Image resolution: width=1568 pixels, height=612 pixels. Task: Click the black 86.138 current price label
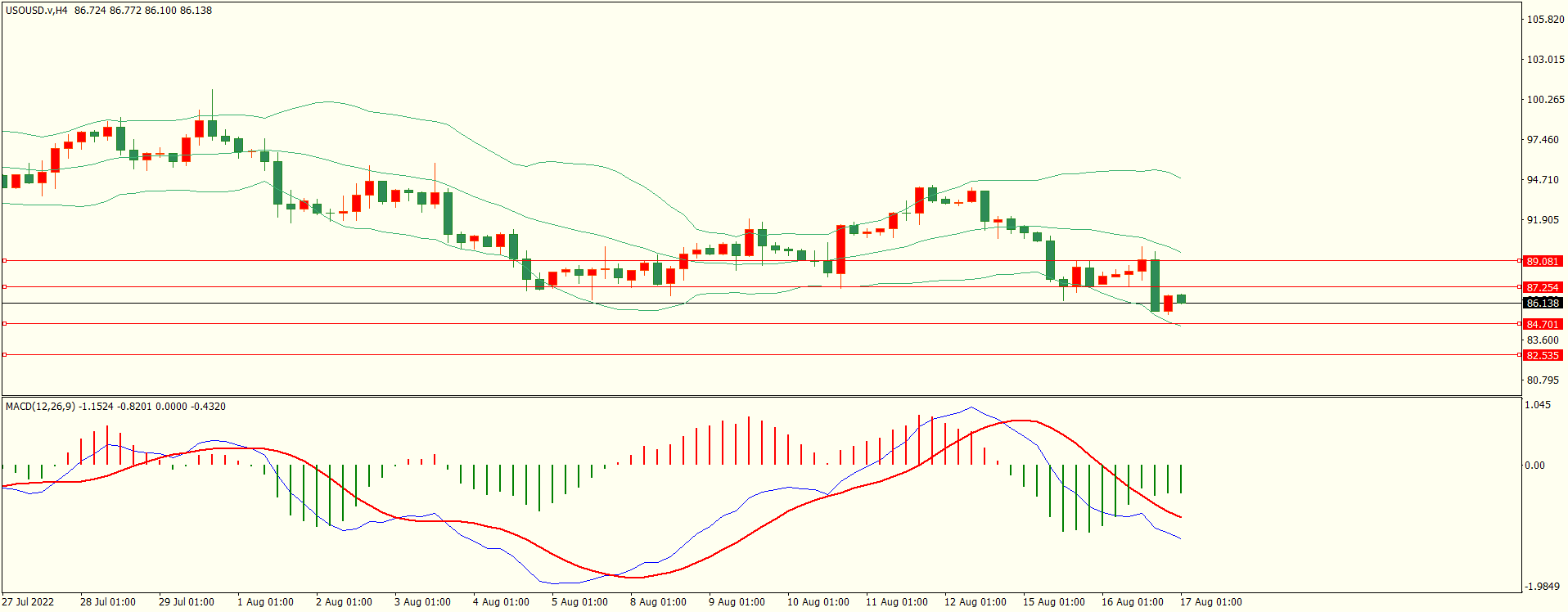pyautogui.click(x=1542, y=303)
